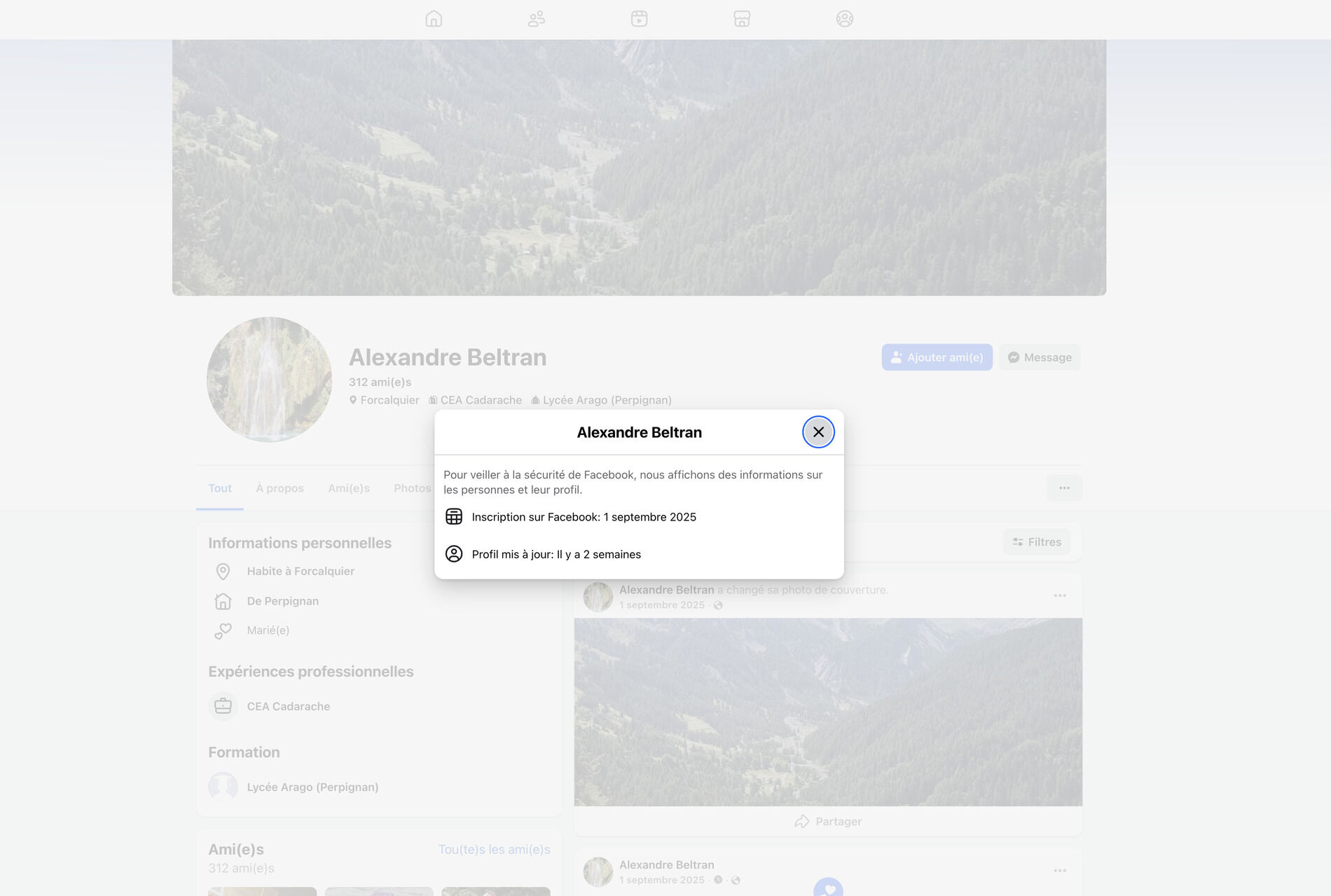Switch to the Ami(e)s tab

click(x=349, y=488)
